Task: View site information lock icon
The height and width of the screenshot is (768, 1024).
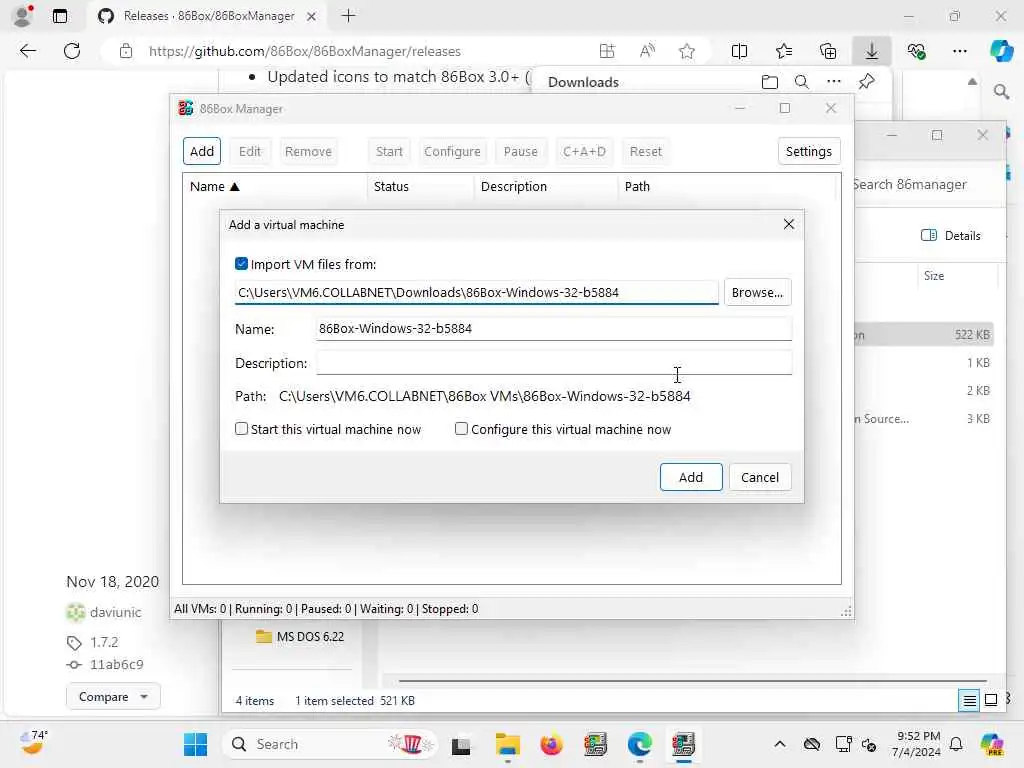Action: [125, 51]
